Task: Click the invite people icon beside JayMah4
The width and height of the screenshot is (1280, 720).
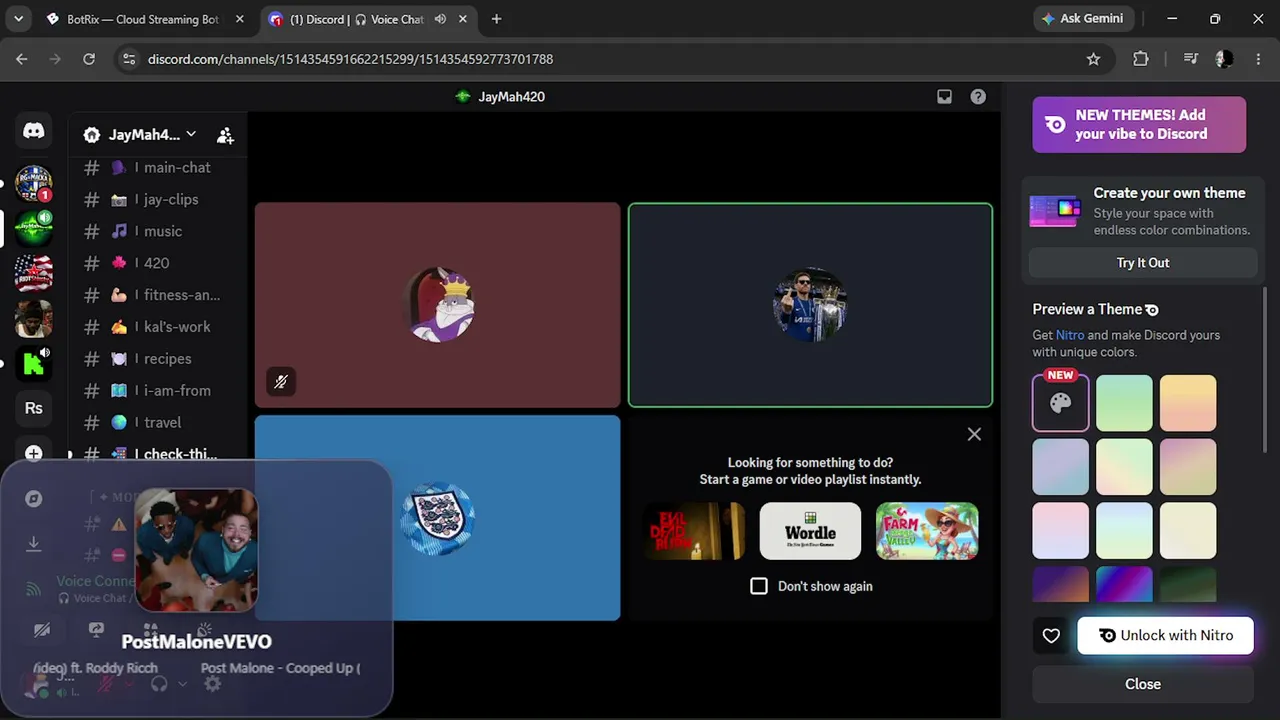Action: coord(225,135)
